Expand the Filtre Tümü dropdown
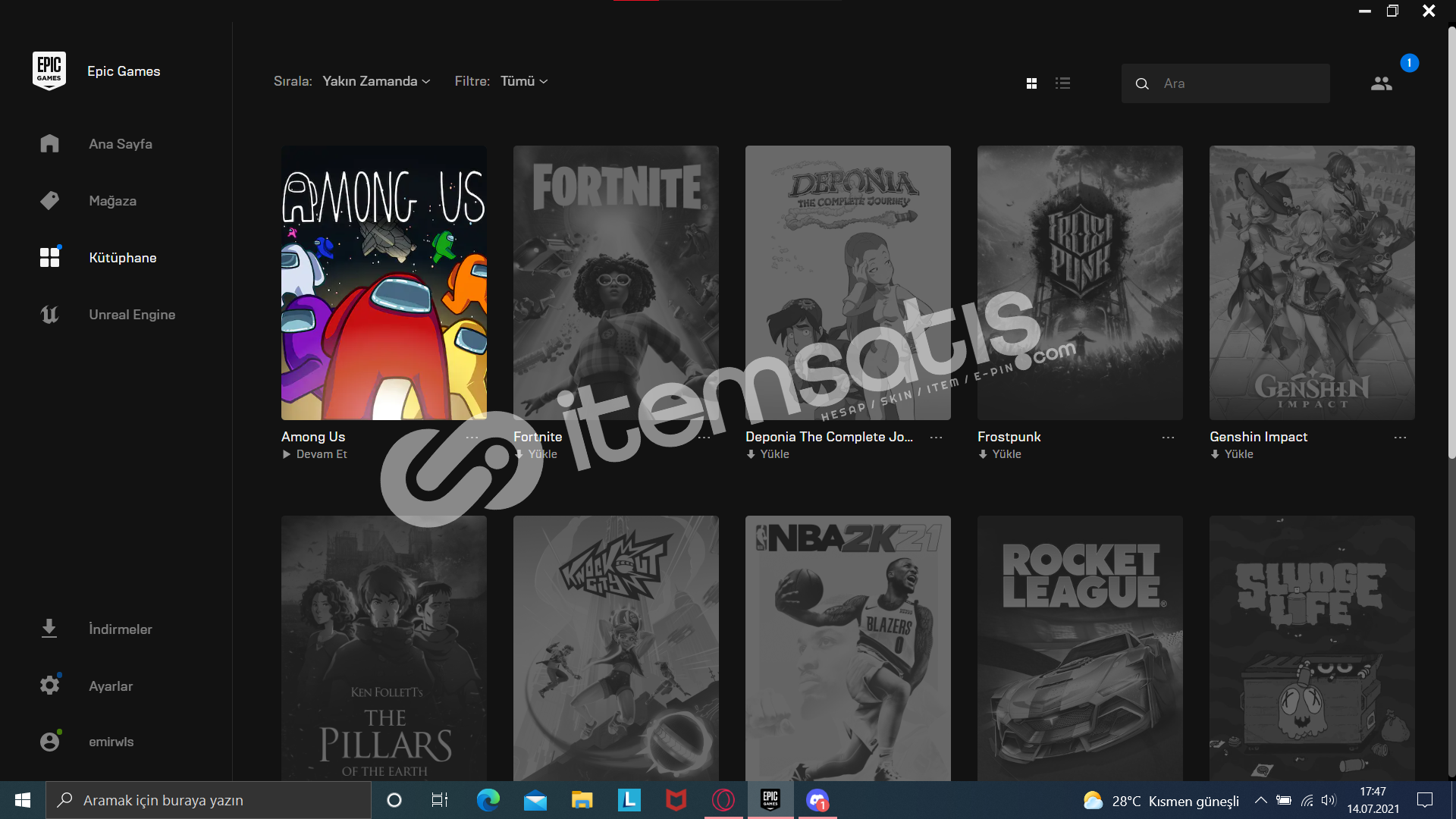1456x819 pixels. click(x=523, y=81)
